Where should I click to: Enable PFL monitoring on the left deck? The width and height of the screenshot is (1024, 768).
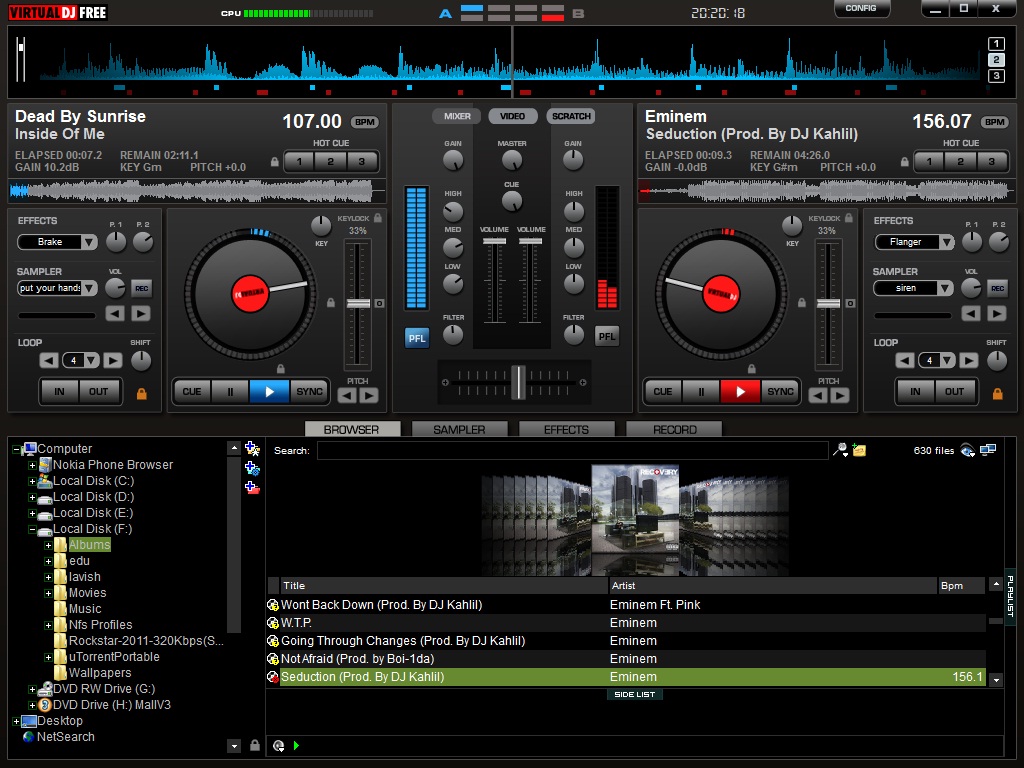[417, 337]
